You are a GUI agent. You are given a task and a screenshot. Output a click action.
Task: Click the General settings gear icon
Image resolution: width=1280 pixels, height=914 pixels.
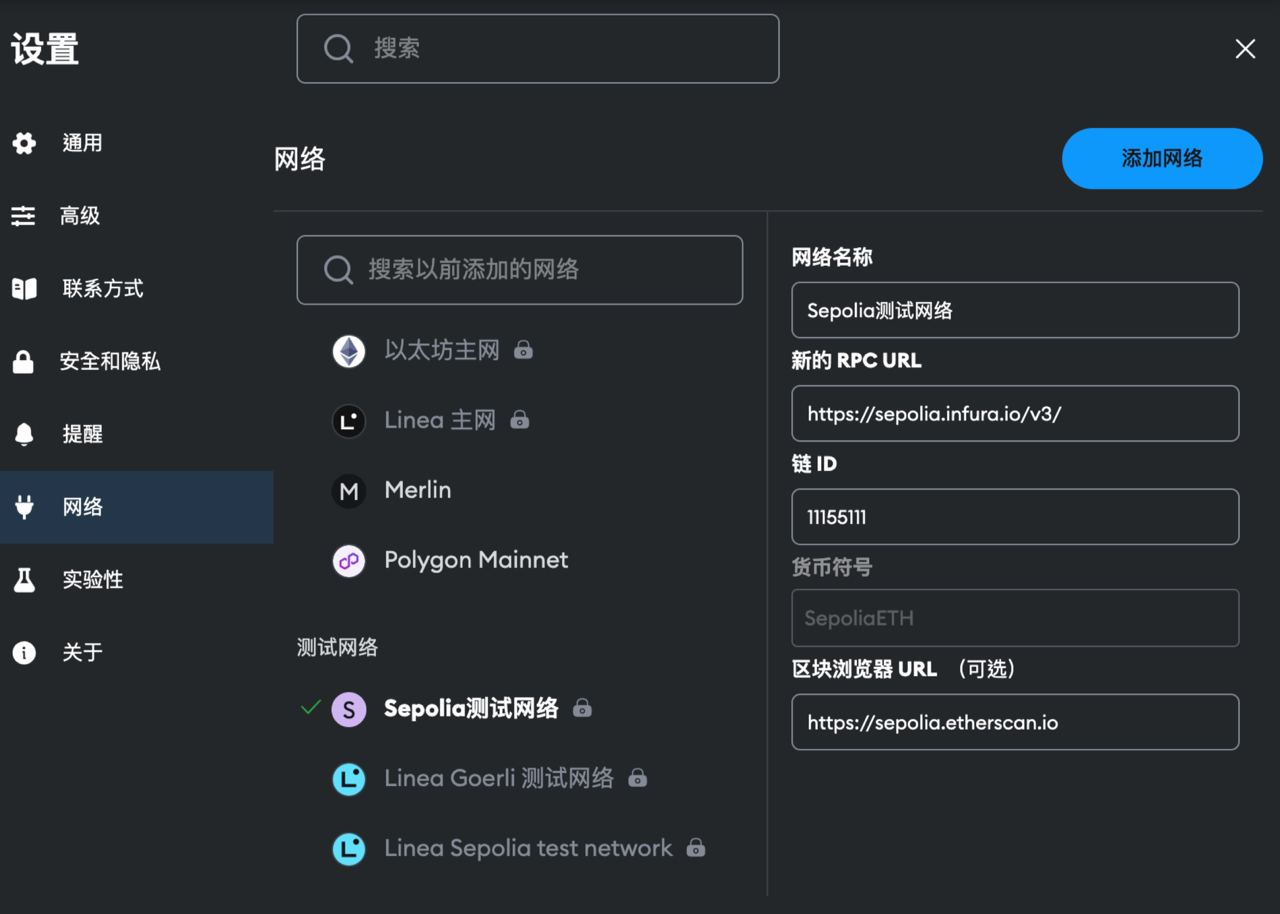pos(24,143)
